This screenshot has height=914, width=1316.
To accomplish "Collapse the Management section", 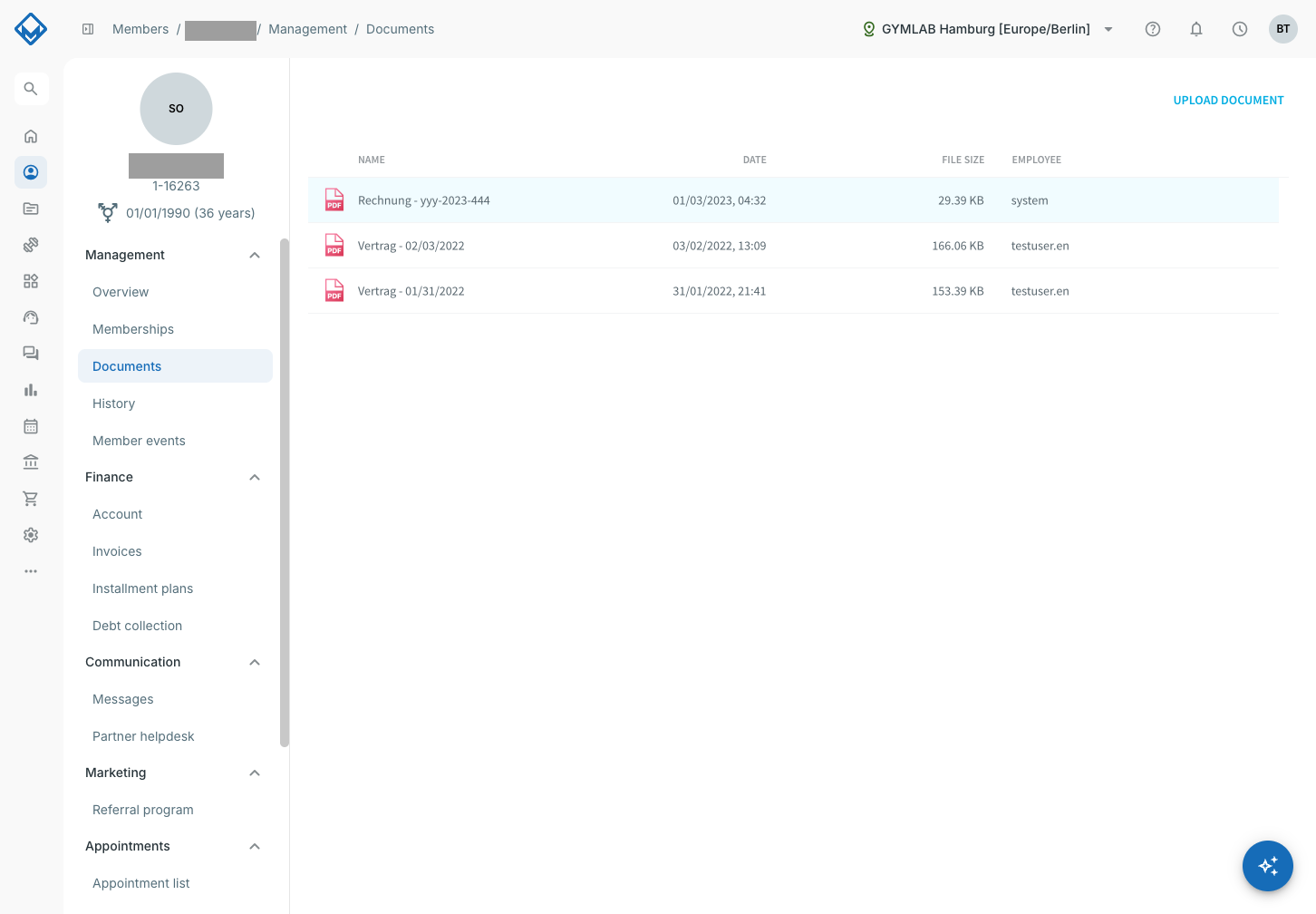I will (x=255, y=255).
